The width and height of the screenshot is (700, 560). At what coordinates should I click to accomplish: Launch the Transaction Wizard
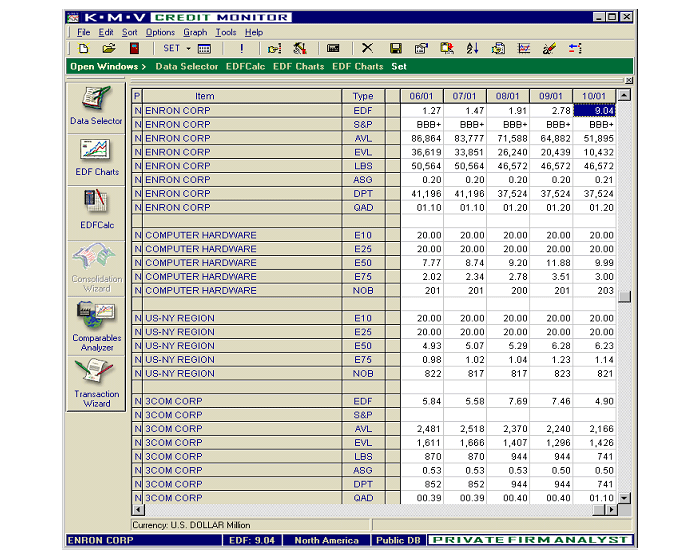(x=96, y=381)
